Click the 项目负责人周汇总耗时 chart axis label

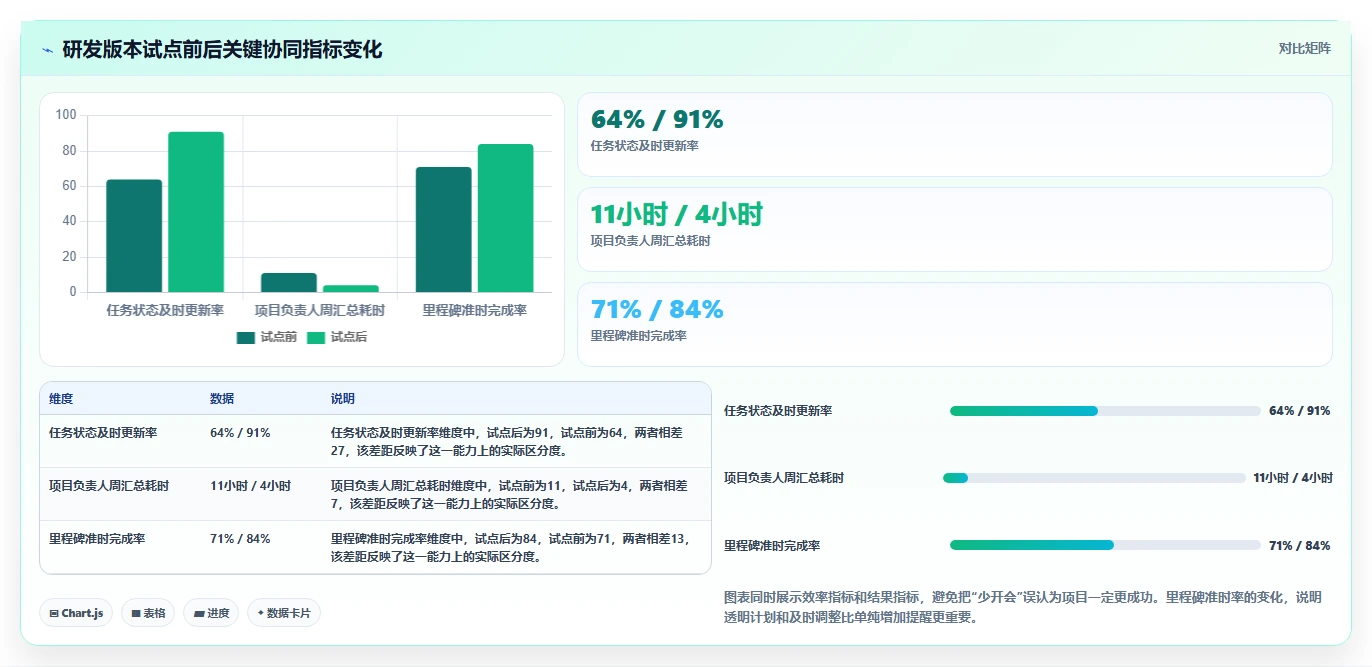[x=320, y=311]
